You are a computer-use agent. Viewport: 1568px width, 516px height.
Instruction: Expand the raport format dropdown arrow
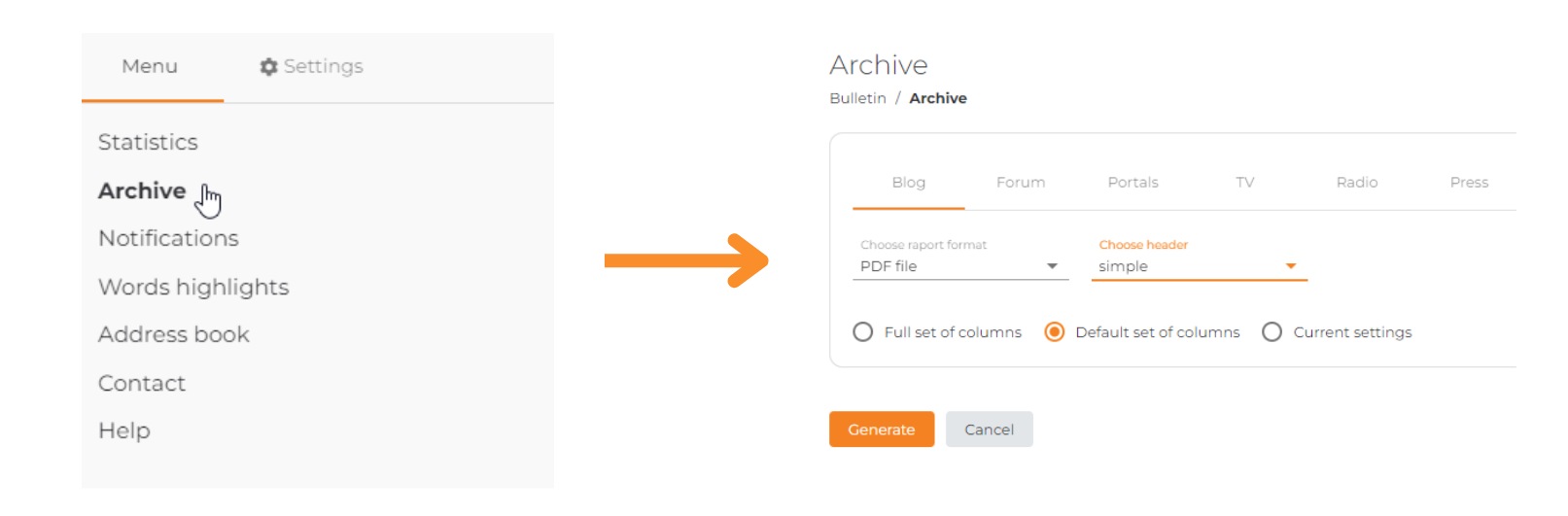coord(1052,266)
